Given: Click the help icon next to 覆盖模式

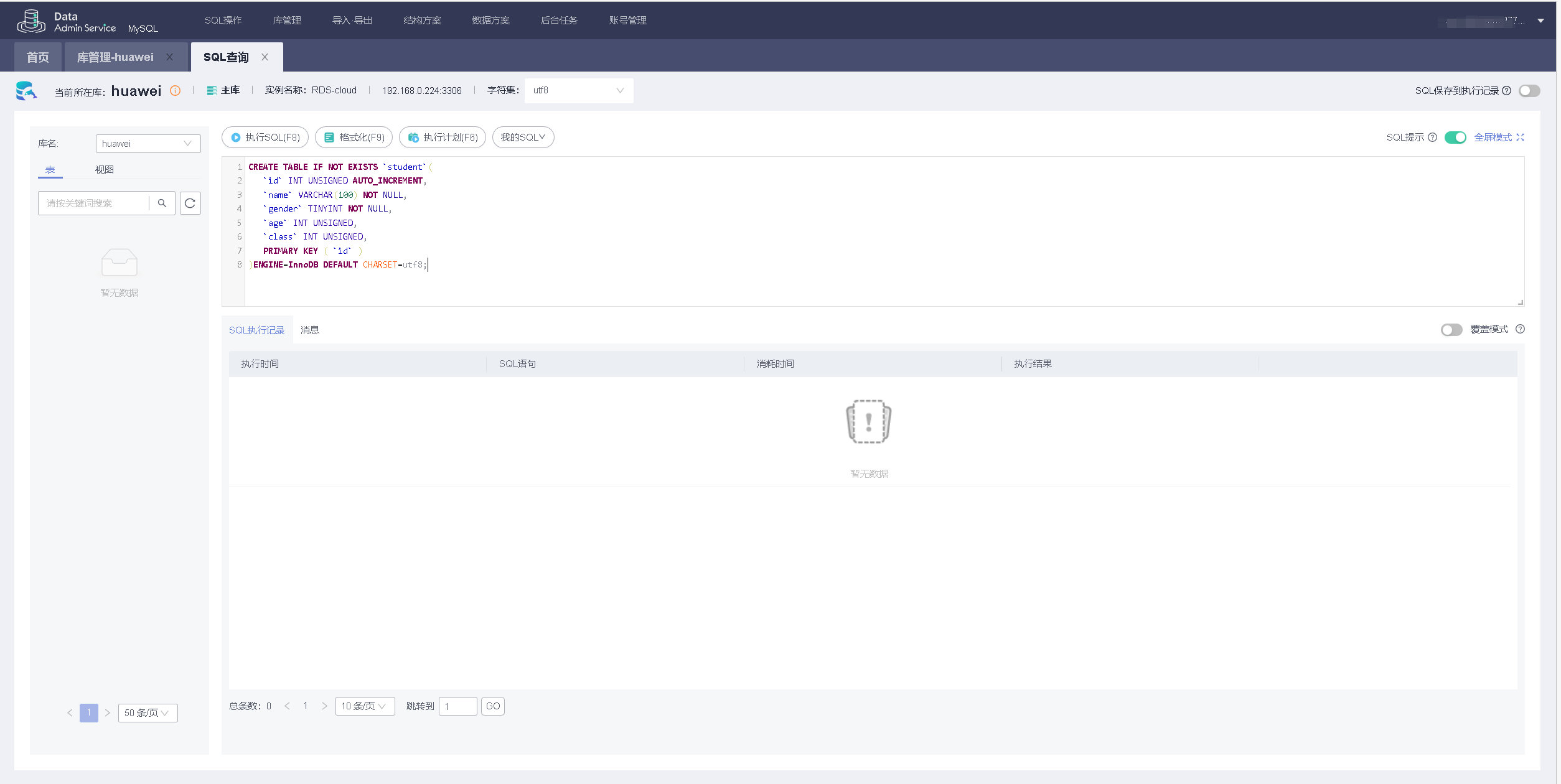Looking at the screenshot, I should coord(1520,329).
